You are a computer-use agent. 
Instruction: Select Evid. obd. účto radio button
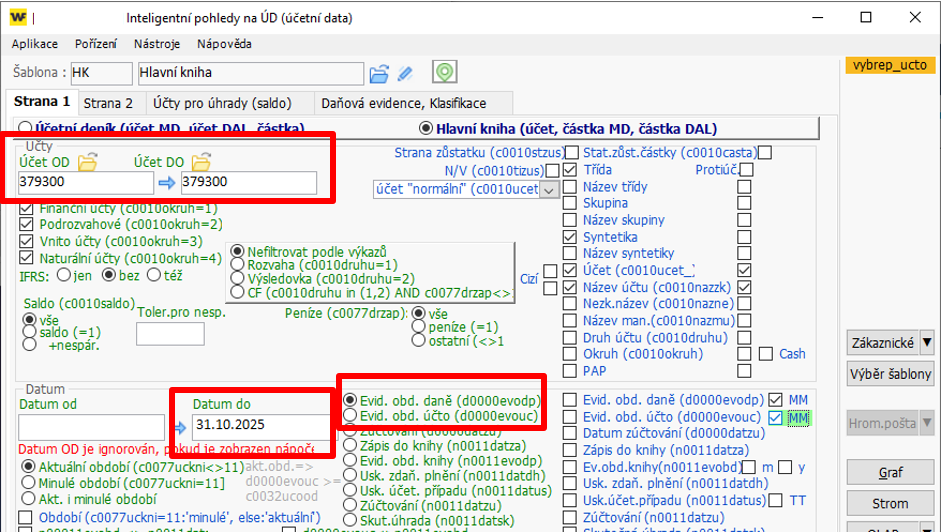(350, 415)
